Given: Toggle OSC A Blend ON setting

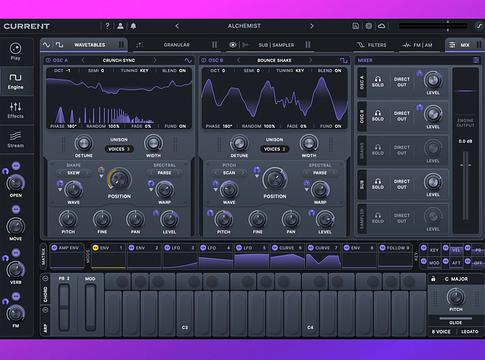Looking at the screenshot, I should click(x=174, y=71).
